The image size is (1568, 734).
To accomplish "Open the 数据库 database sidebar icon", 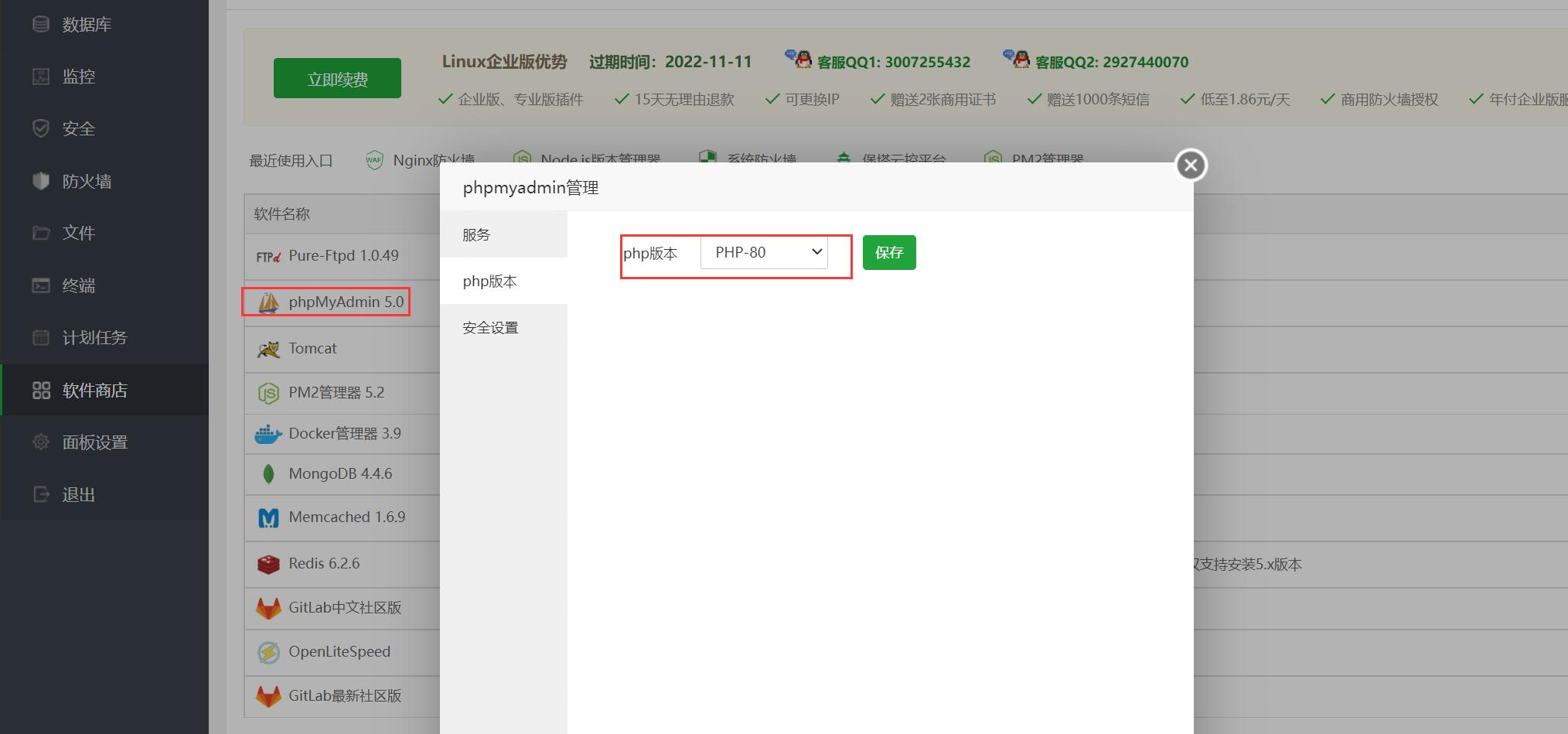I will (41, 25).
